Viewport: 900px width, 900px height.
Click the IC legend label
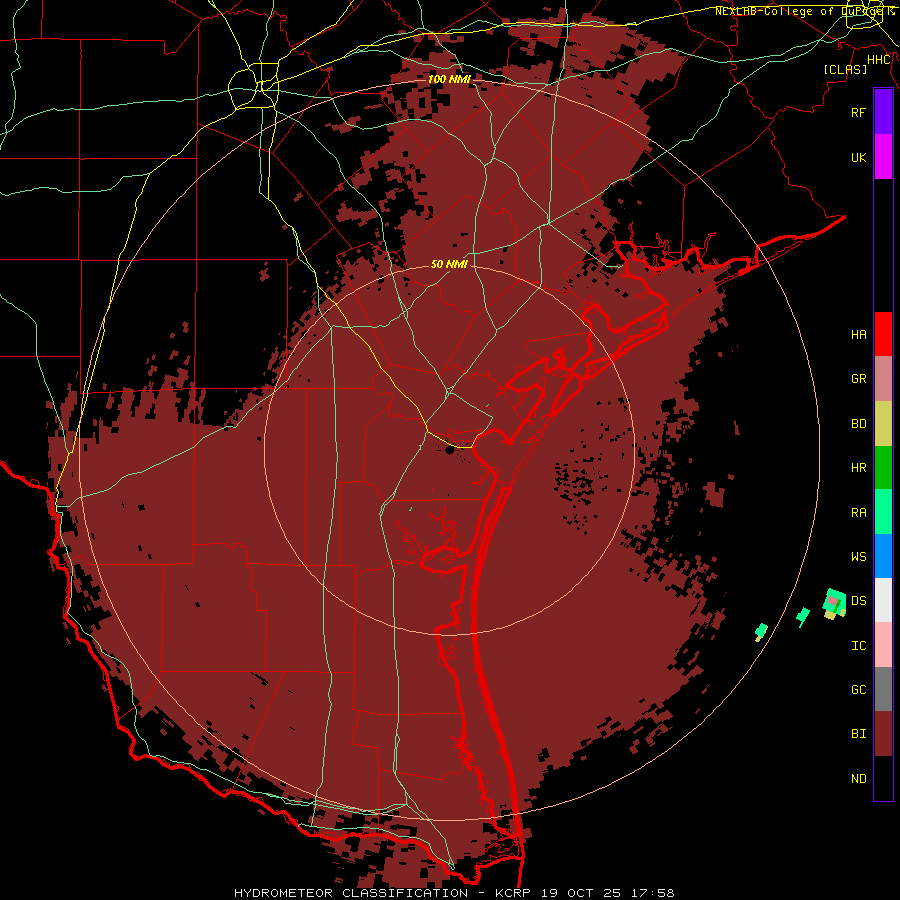click(x=858, y=646)
